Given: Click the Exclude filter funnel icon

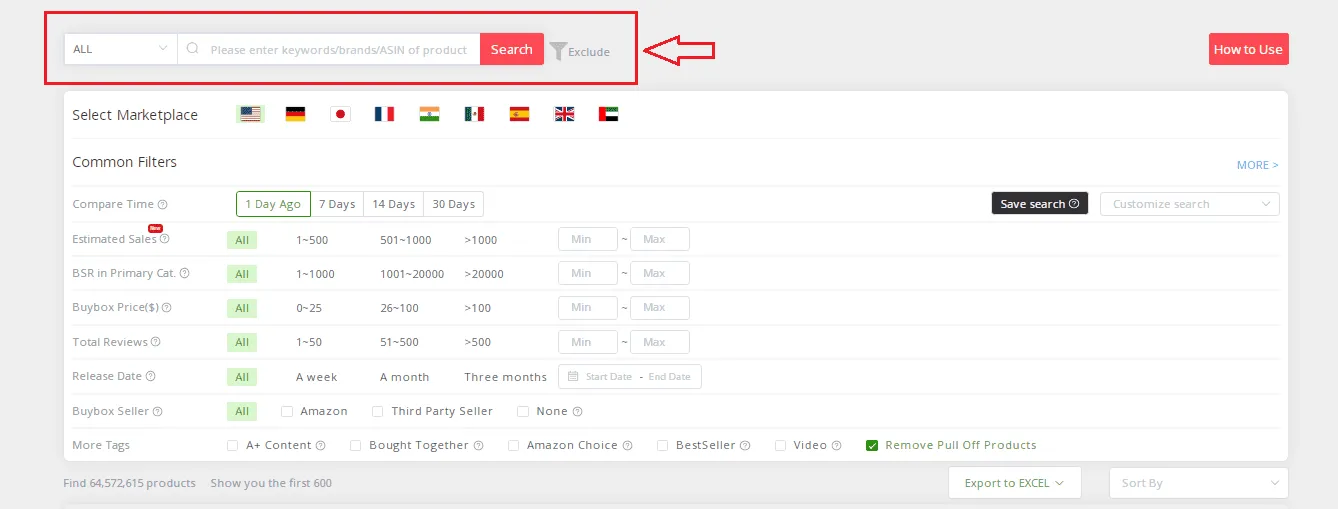Looking at the screenshot, I should 558,51.
